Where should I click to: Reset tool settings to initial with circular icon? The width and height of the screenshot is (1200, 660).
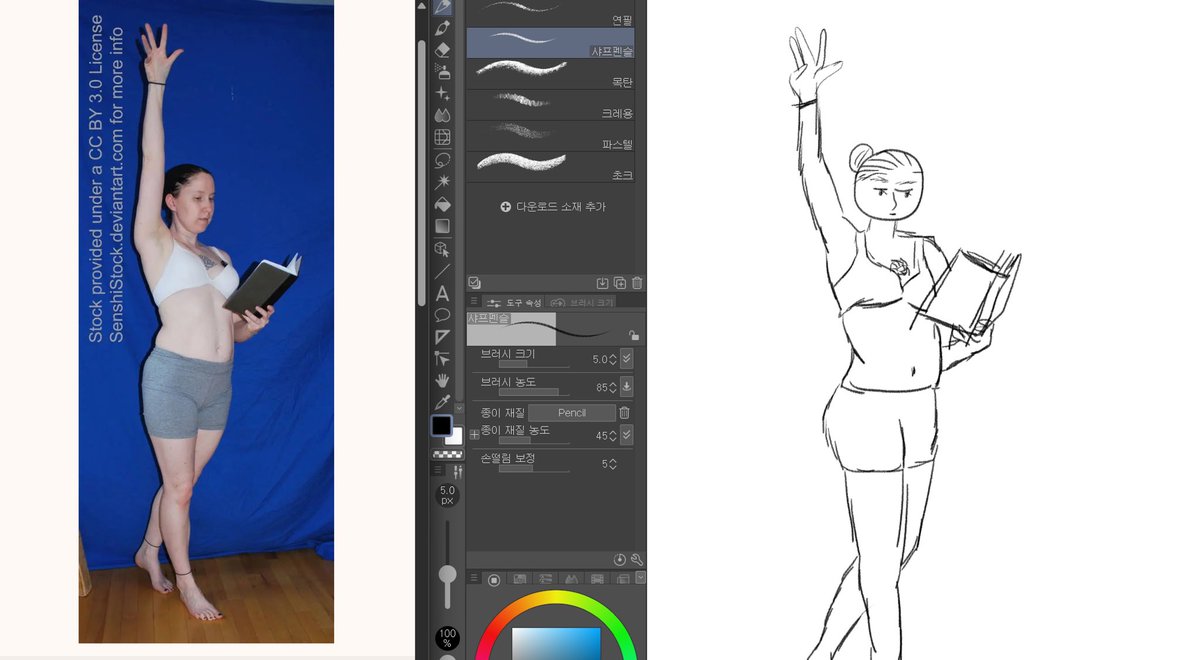pos(620,560)
